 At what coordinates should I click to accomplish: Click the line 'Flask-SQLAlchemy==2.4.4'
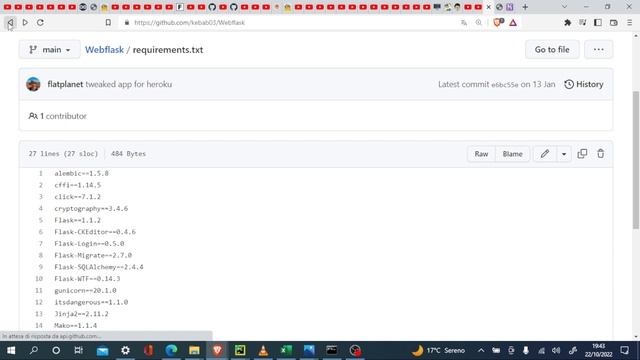pyautogui.click(x=99, y=267)
